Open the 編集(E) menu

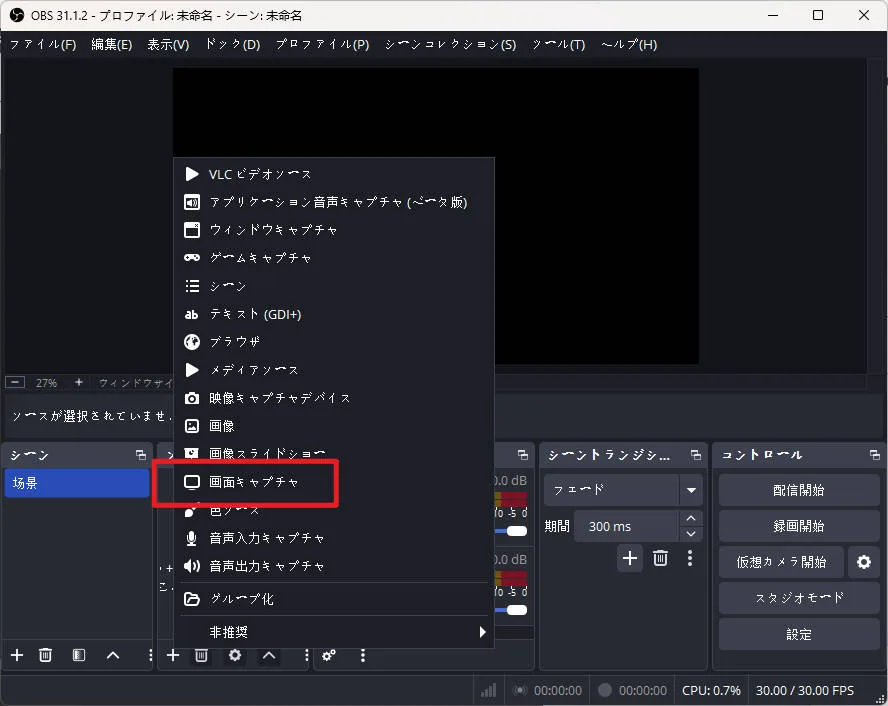click(x=112, y=45)
